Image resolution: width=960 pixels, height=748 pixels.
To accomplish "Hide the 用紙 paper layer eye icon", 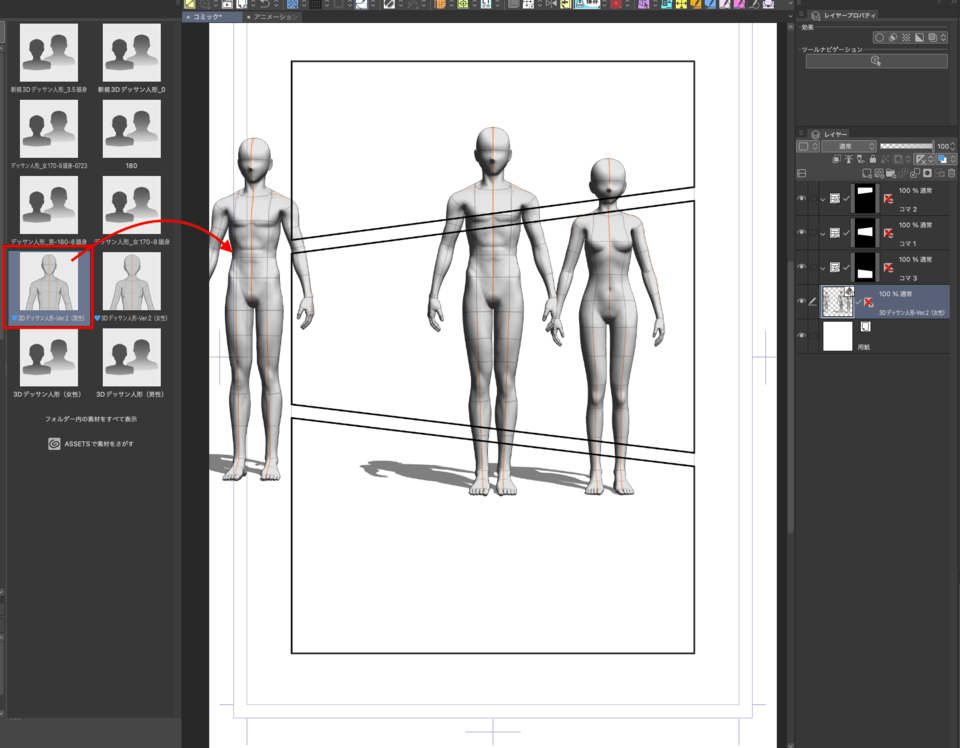I will [801, 335].
